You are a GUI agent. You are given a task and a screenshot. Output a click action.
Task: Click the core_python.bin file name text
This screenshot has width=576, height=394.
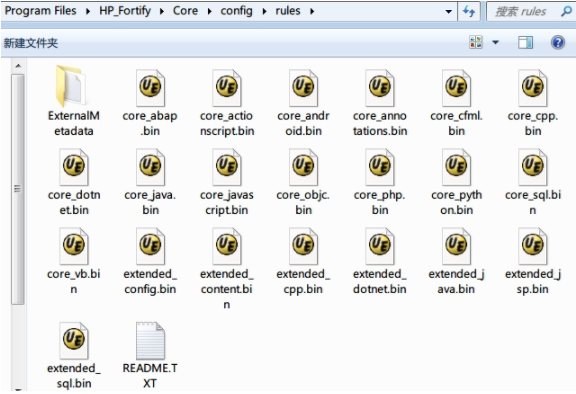tap(456, 202)
